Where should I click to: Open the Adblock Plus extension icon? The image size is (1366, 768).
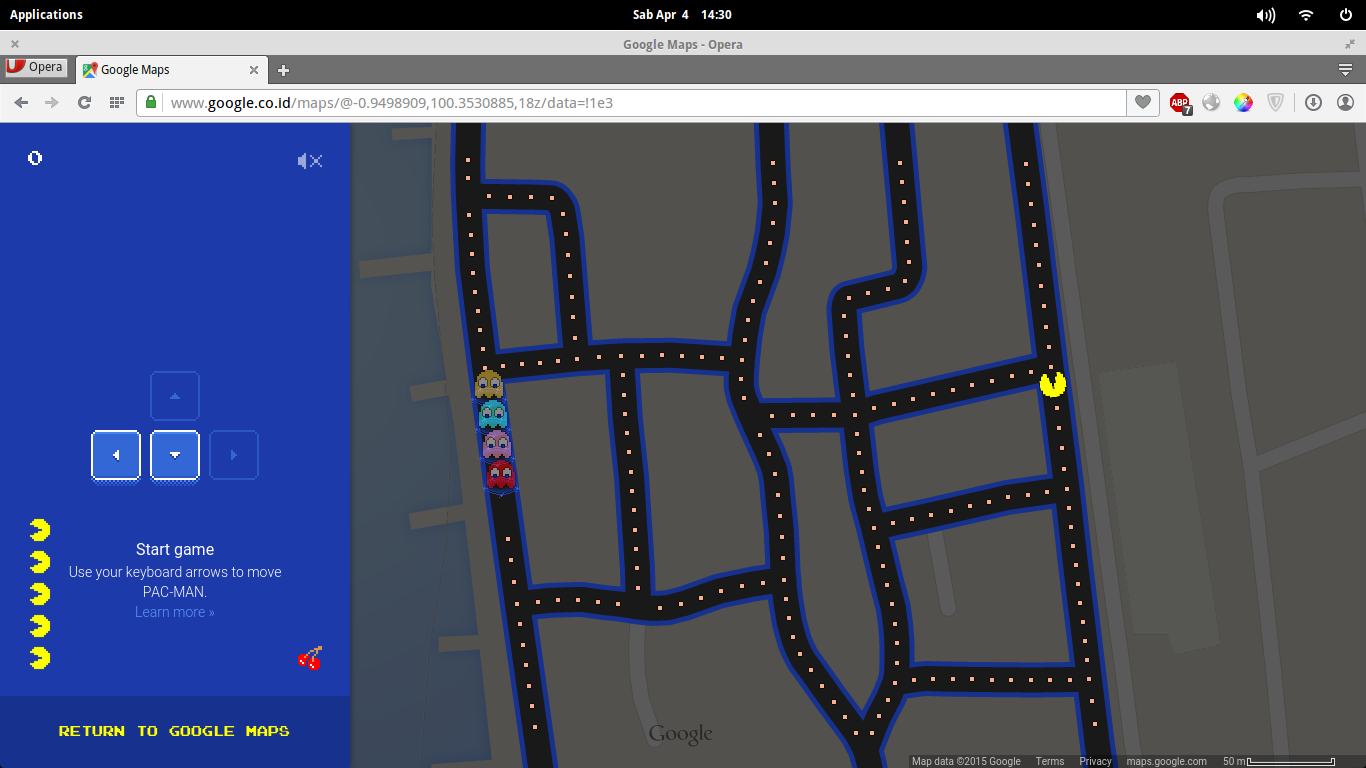click(x=1180, y=102)
